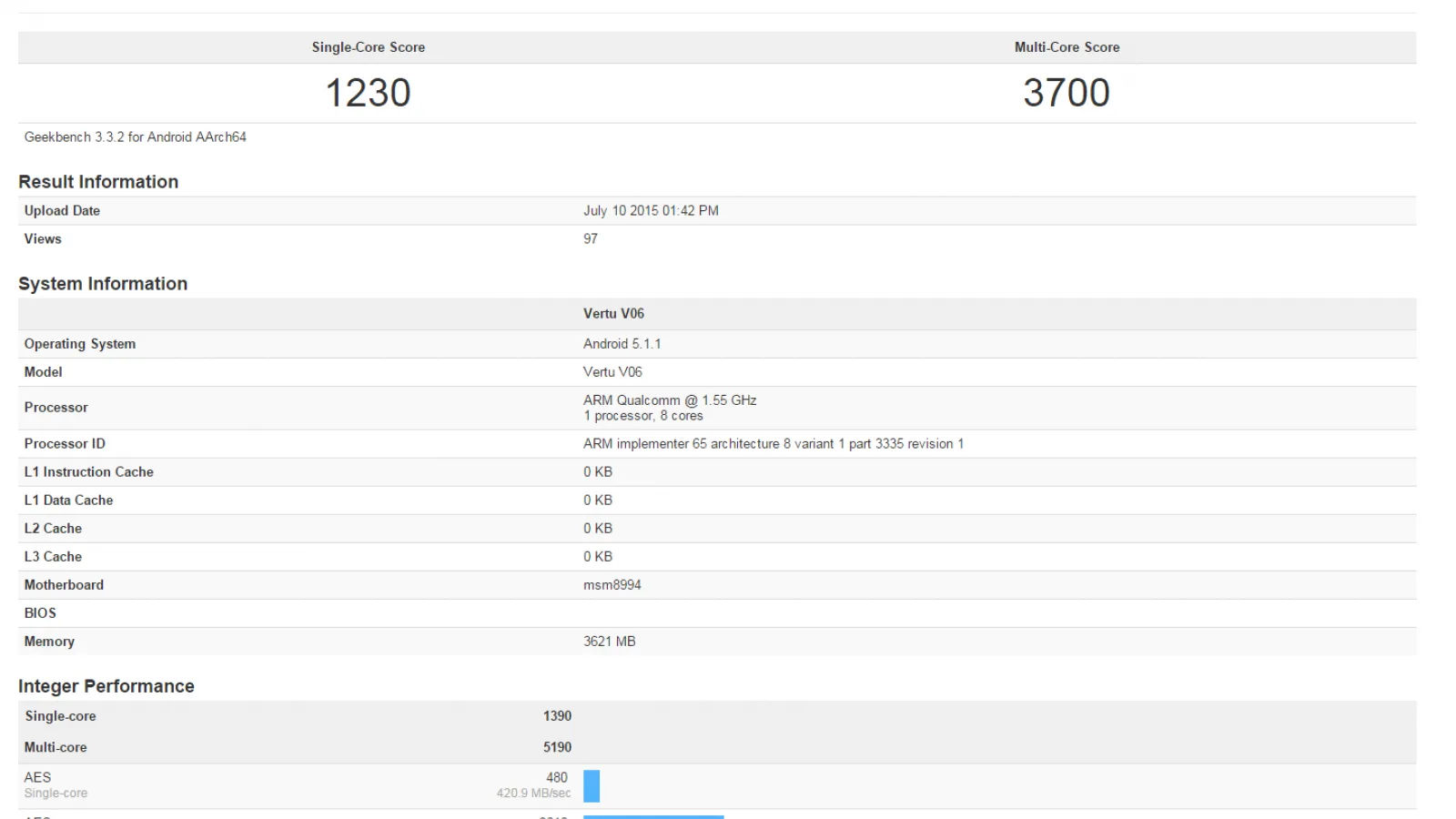Click the 1 processor, 8 cores text

(643, 416)
